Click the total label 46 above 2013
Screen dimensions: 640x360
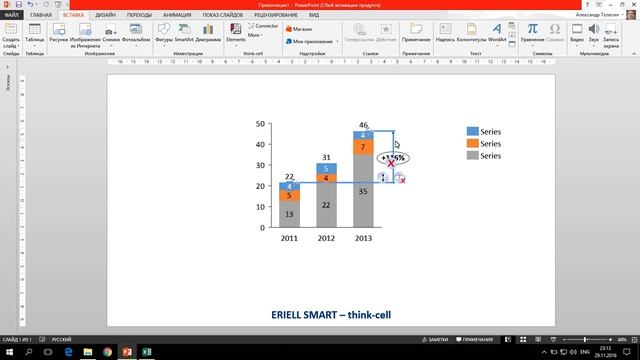363,125
